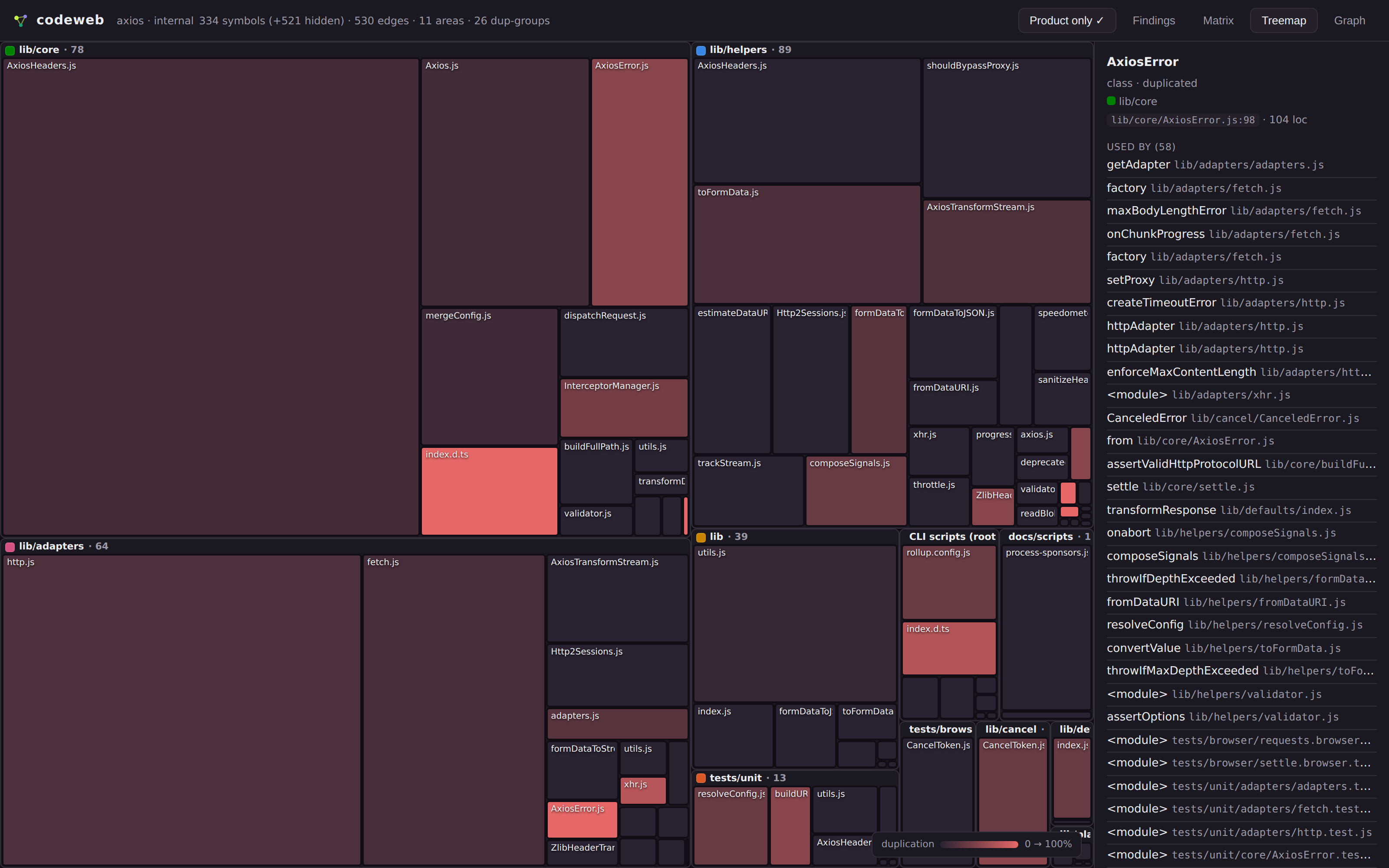The image size is (1389, 868).
Task: Click the yellow lib area color square
Action: pos(701,537)
